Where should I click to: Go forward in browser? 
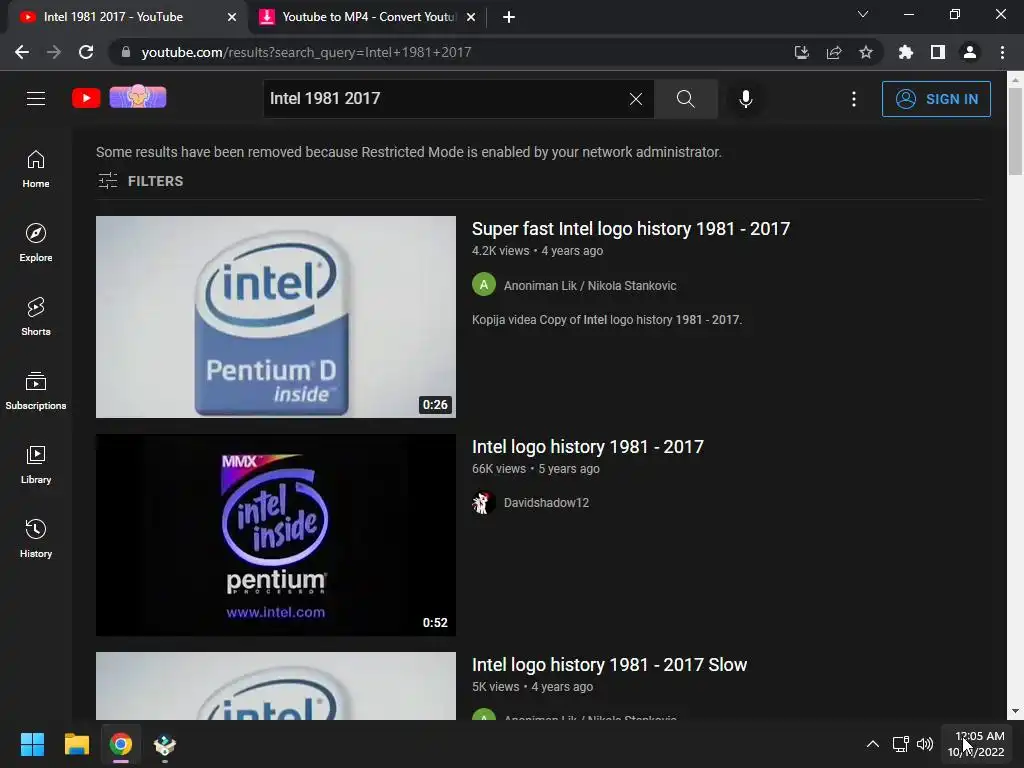click(x=54, y=52)
